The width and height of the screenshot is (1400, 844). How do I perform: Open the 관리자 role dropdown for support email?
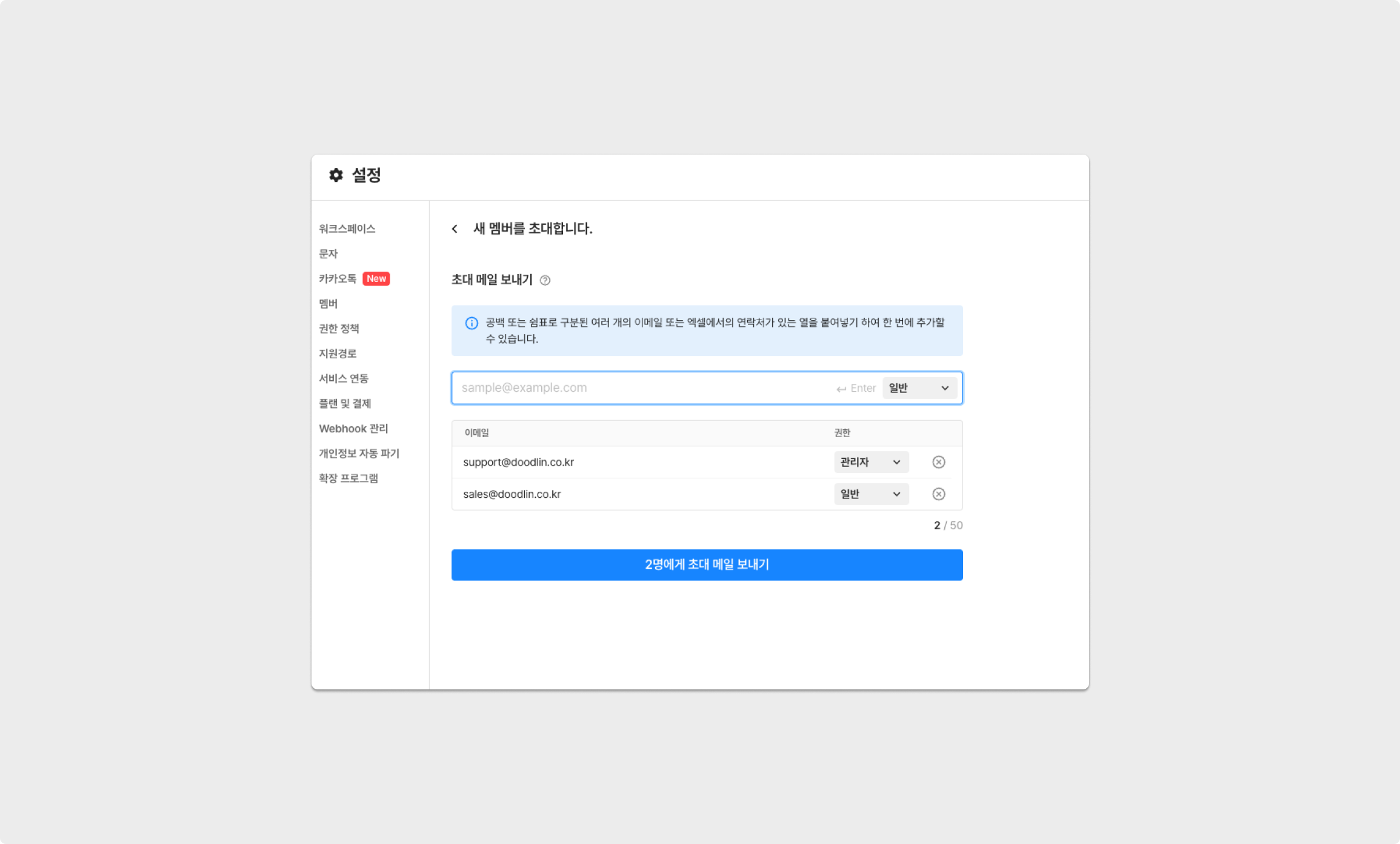coord(870,462)
